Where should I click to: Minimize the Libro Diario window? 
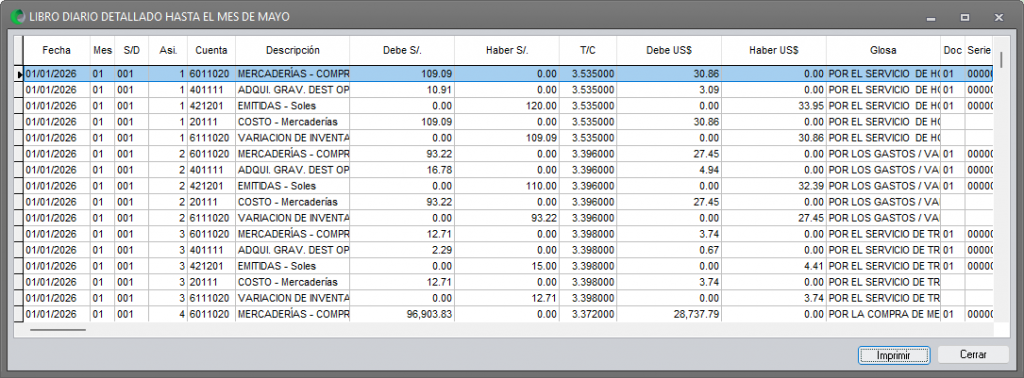(x=931, y=18)
